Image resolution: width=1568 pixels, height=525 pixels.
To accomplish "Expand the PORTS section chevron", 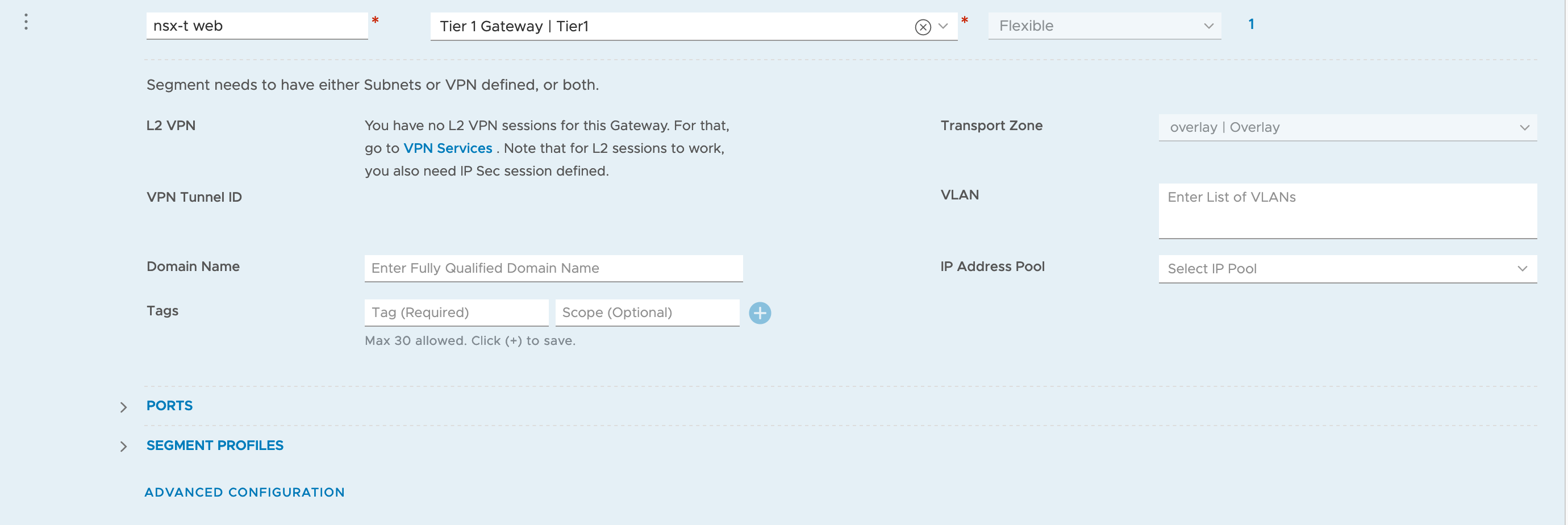I will click(x=124, y=407).
